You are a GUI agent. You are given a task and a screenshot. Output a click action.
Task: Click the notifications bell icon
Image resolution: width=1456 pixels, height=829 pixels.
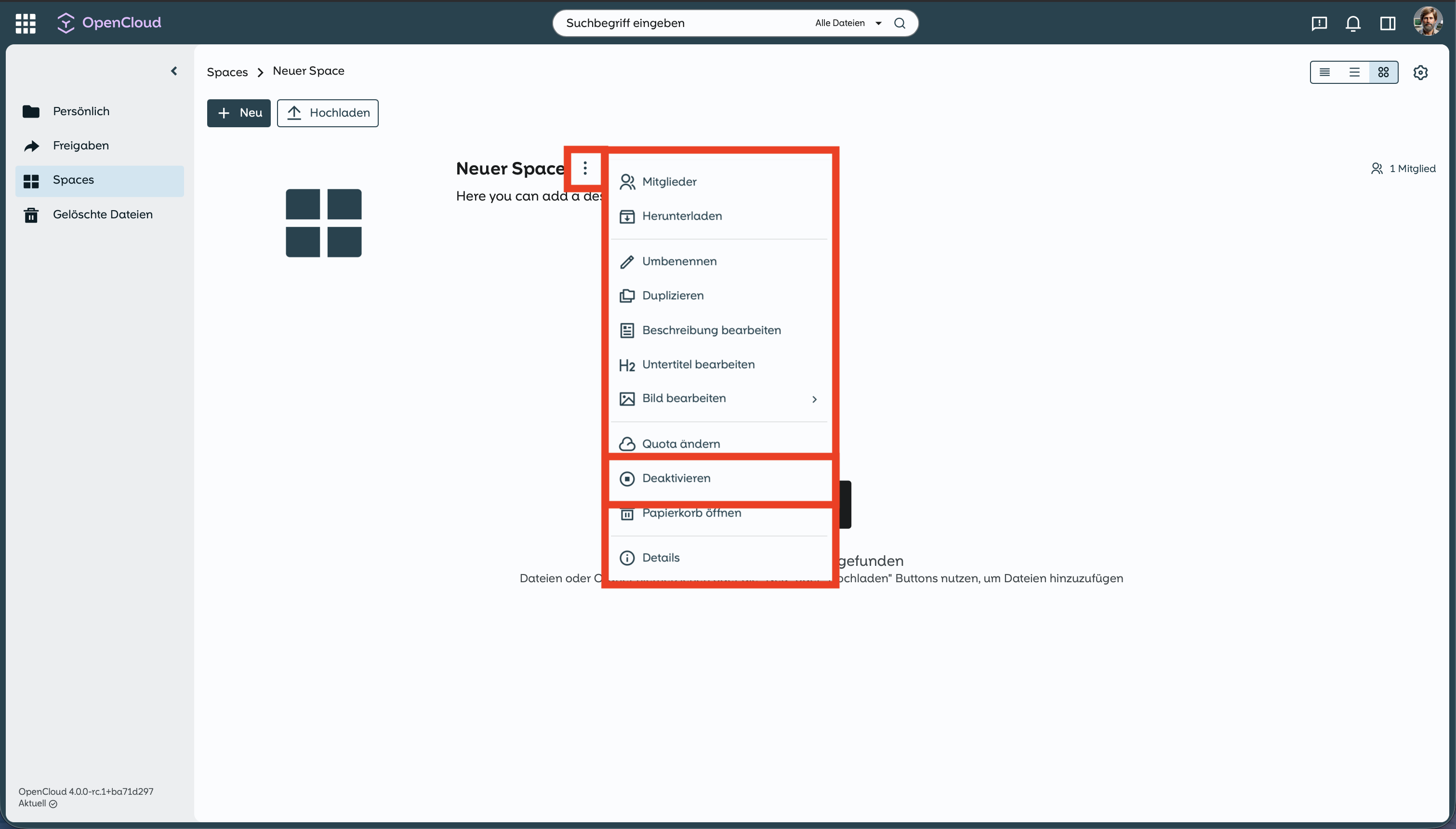(x=1352, y=23)
